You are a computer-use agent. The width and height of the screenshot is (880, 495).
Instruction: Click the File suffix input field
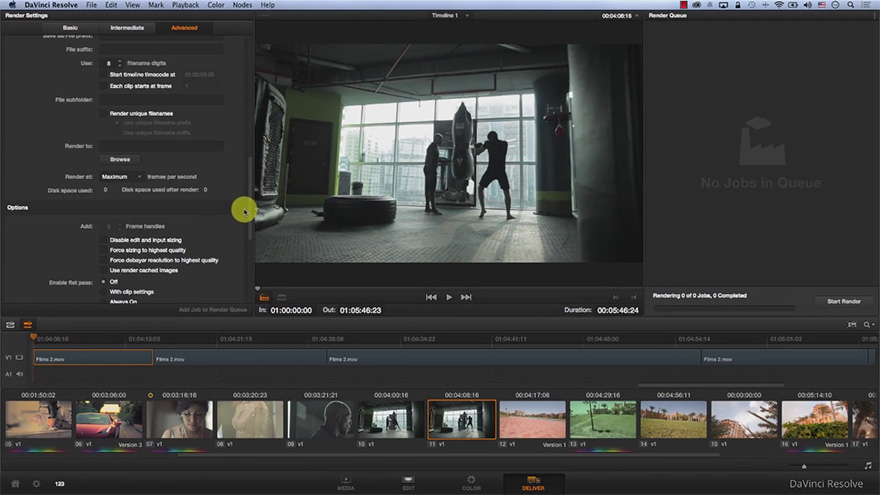tap(162, 49)
